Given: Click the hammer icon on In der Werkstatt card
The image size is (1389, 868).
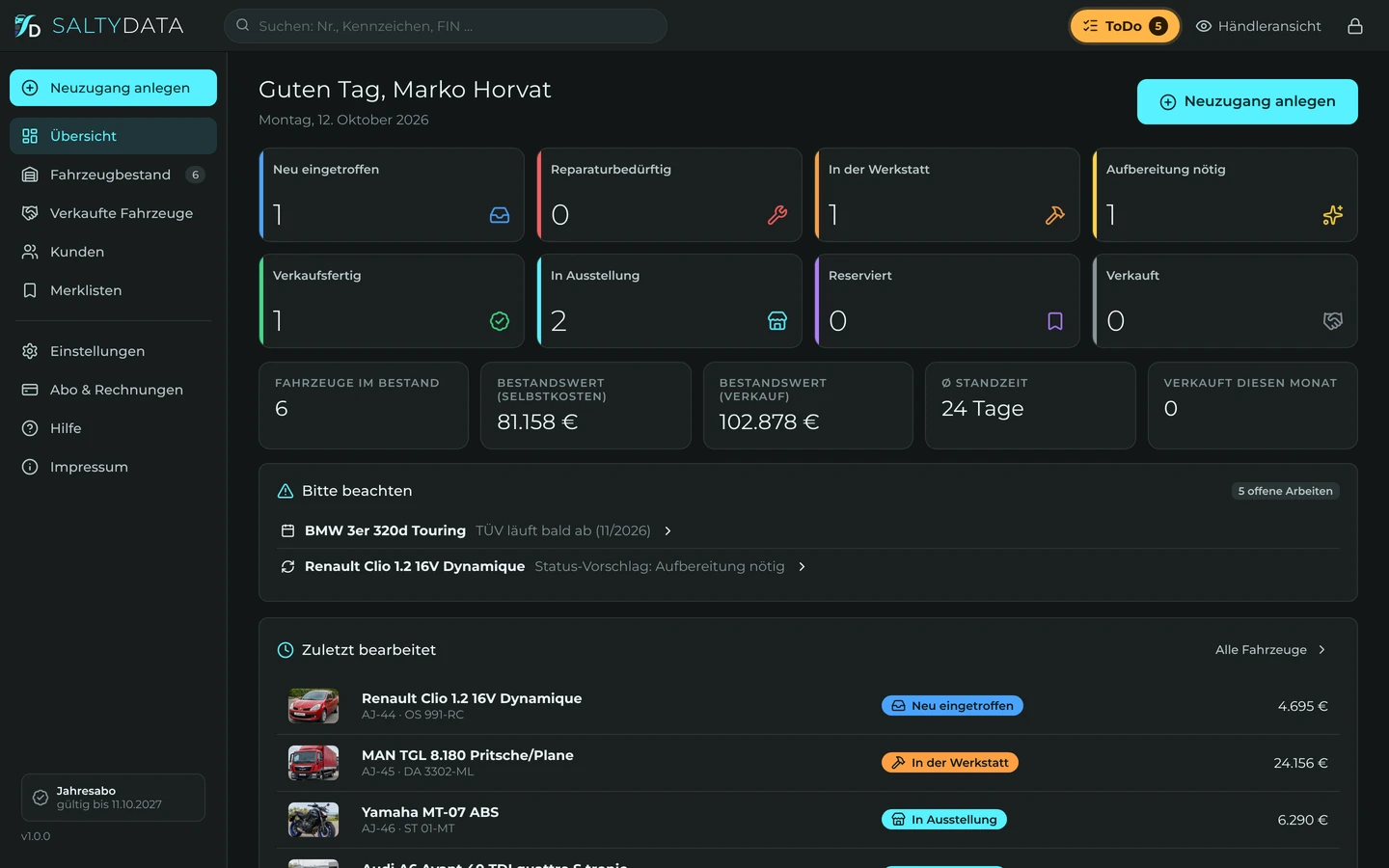Looking at the screenshot, I should (1055, 215).
